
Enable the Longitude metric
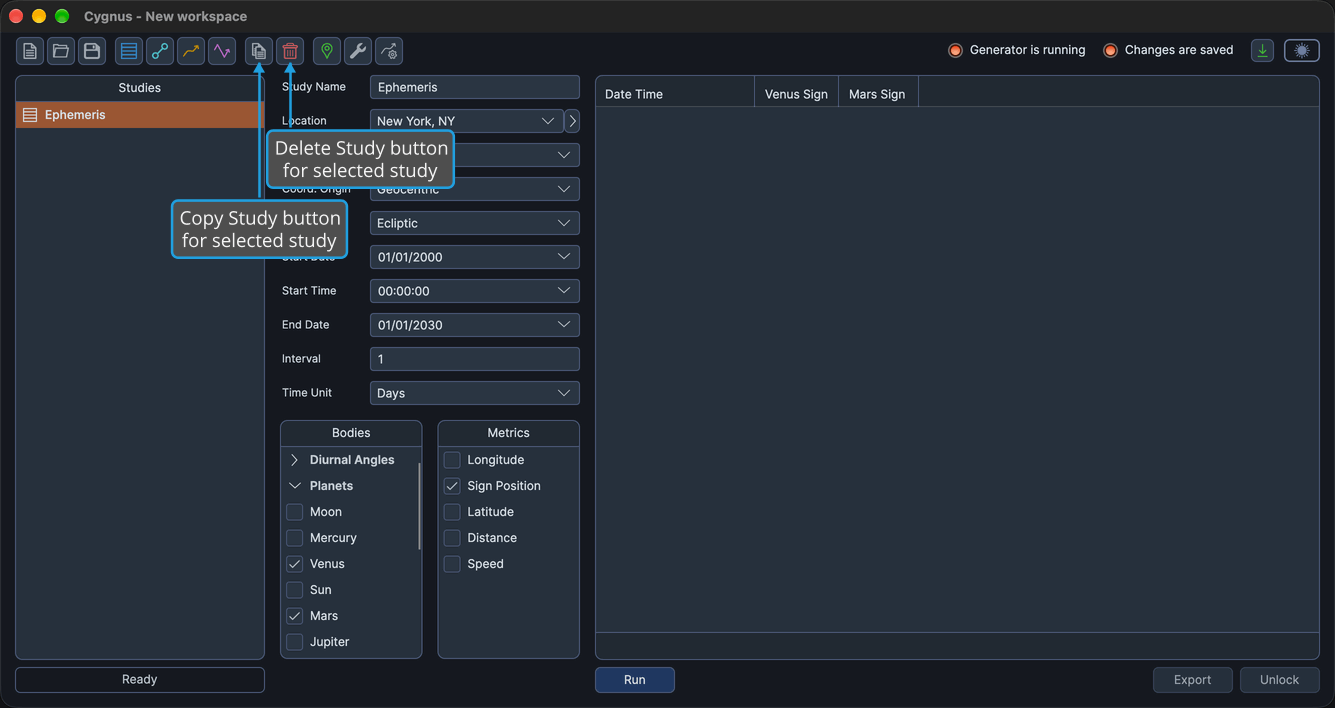click(x=452, y=460)
